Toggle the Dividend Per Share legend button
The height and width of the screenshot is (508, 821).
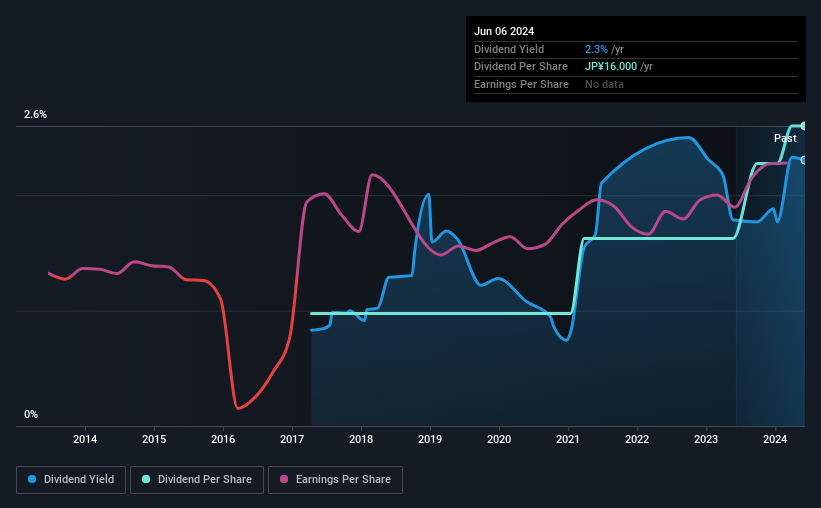pyautogui.click(x=197, y=479)
